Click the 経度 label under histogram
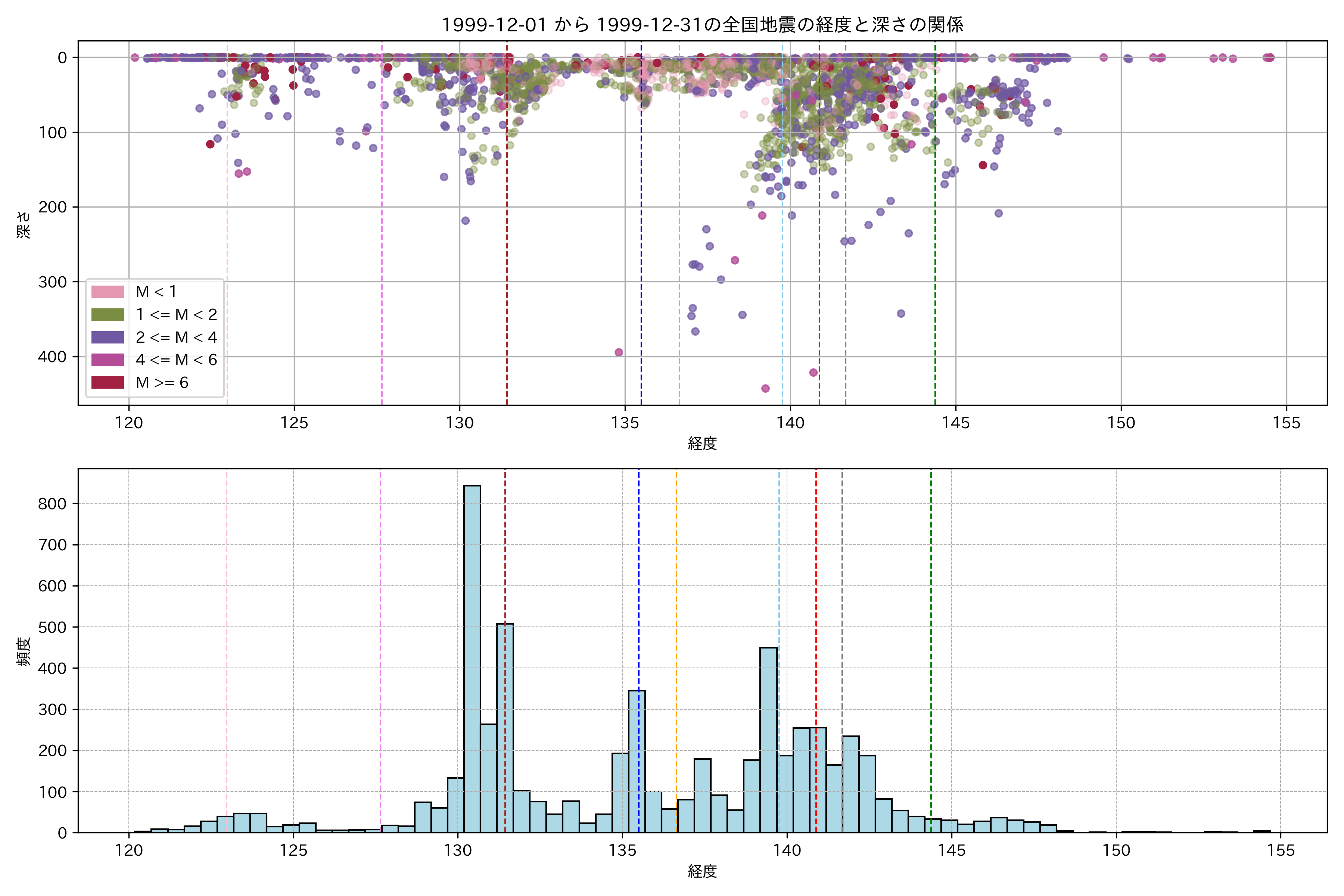Screen dimensions: 1344x896 [x=702, y=871]
